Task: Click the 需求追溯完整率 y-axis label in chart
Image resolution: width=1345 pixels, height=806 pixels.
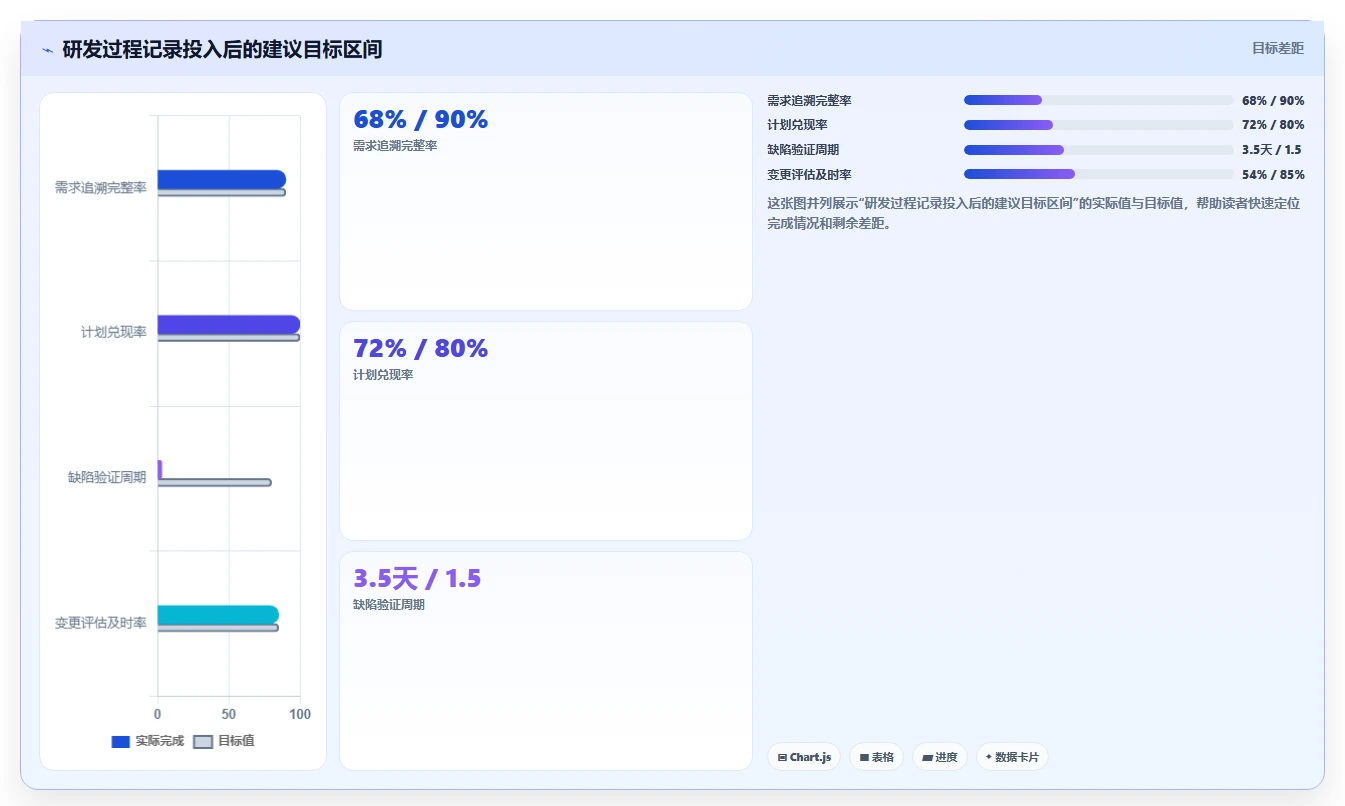Action: pyautogui.click(x=101, y=187)
